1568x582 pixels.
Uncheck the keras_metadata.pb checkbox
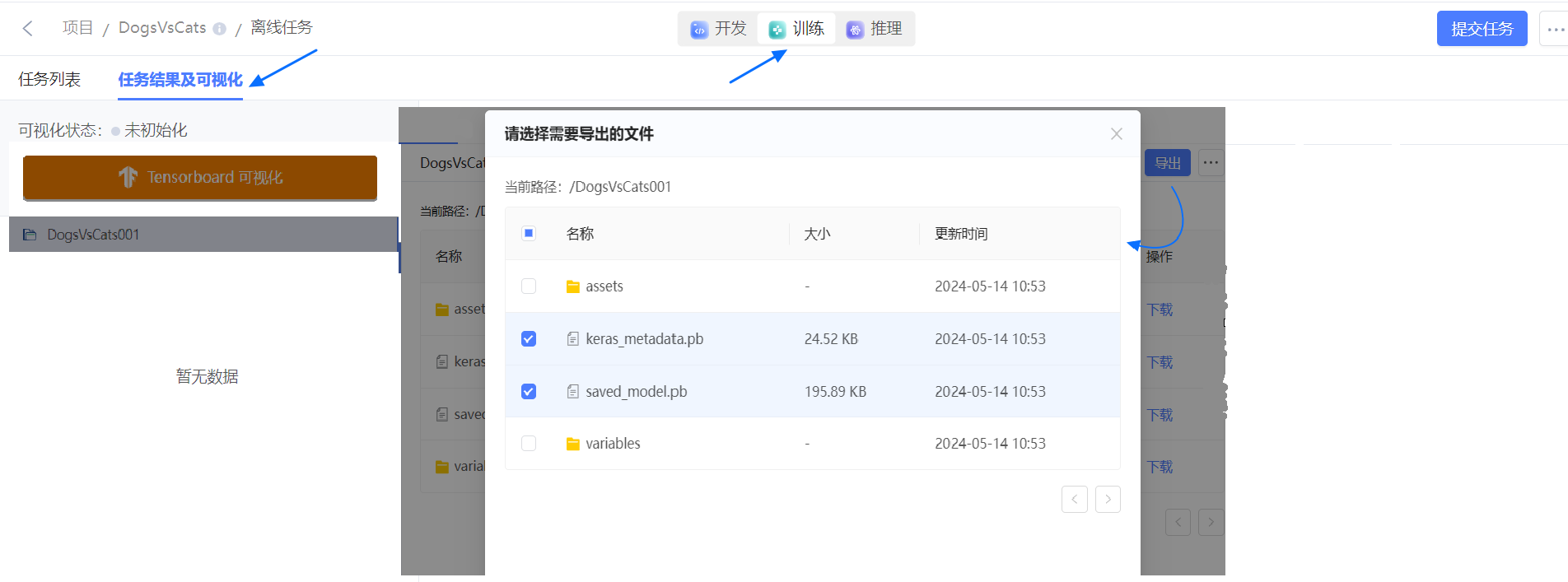pyautogui.click(x=529, y=339)
